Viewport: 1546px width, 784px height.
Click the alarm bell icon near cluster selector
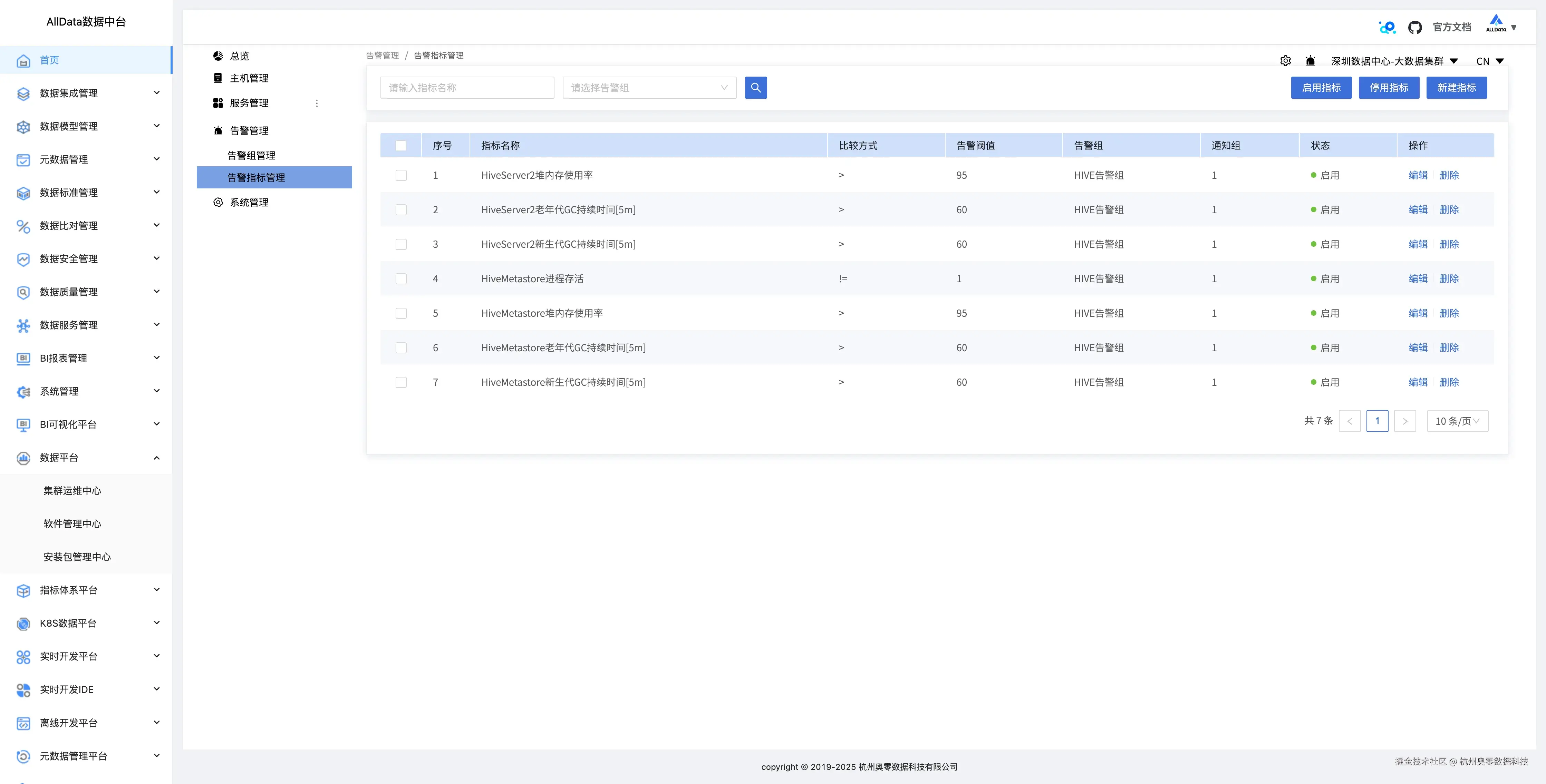pyautogui.click(x=1310, y=61)
